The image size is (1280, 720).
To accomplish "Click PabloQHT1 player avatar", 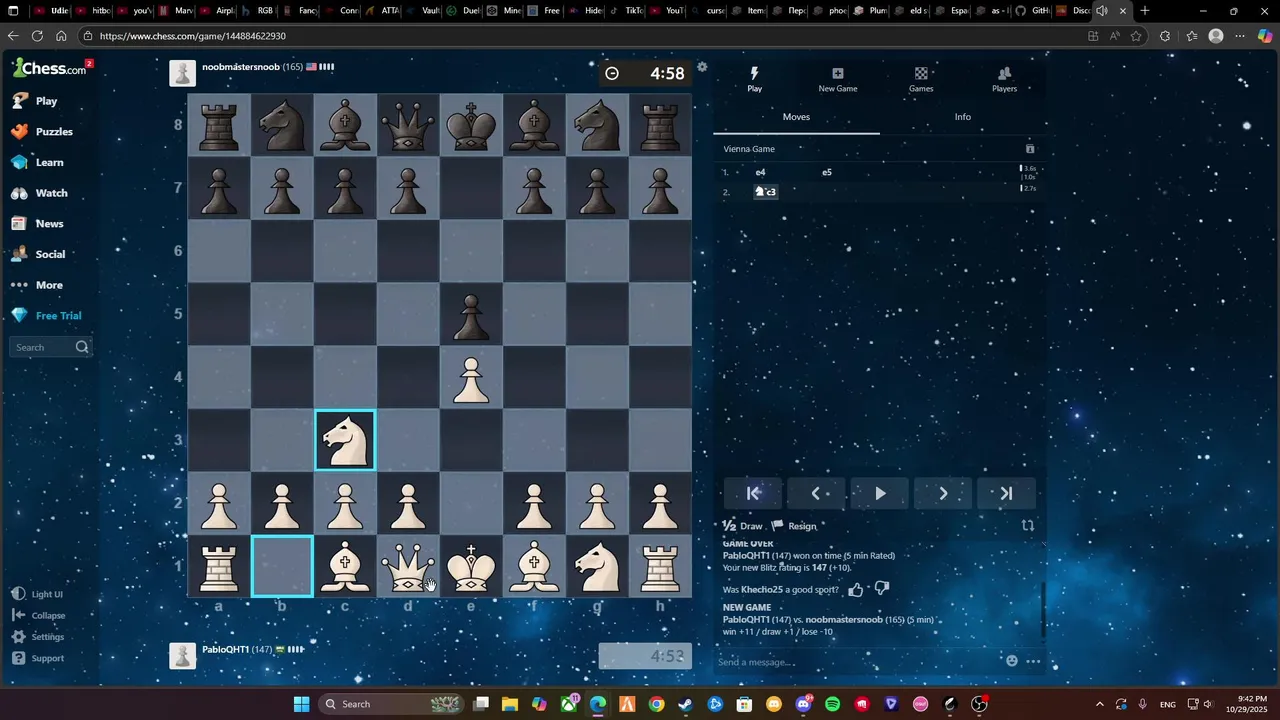I will 182,655.
